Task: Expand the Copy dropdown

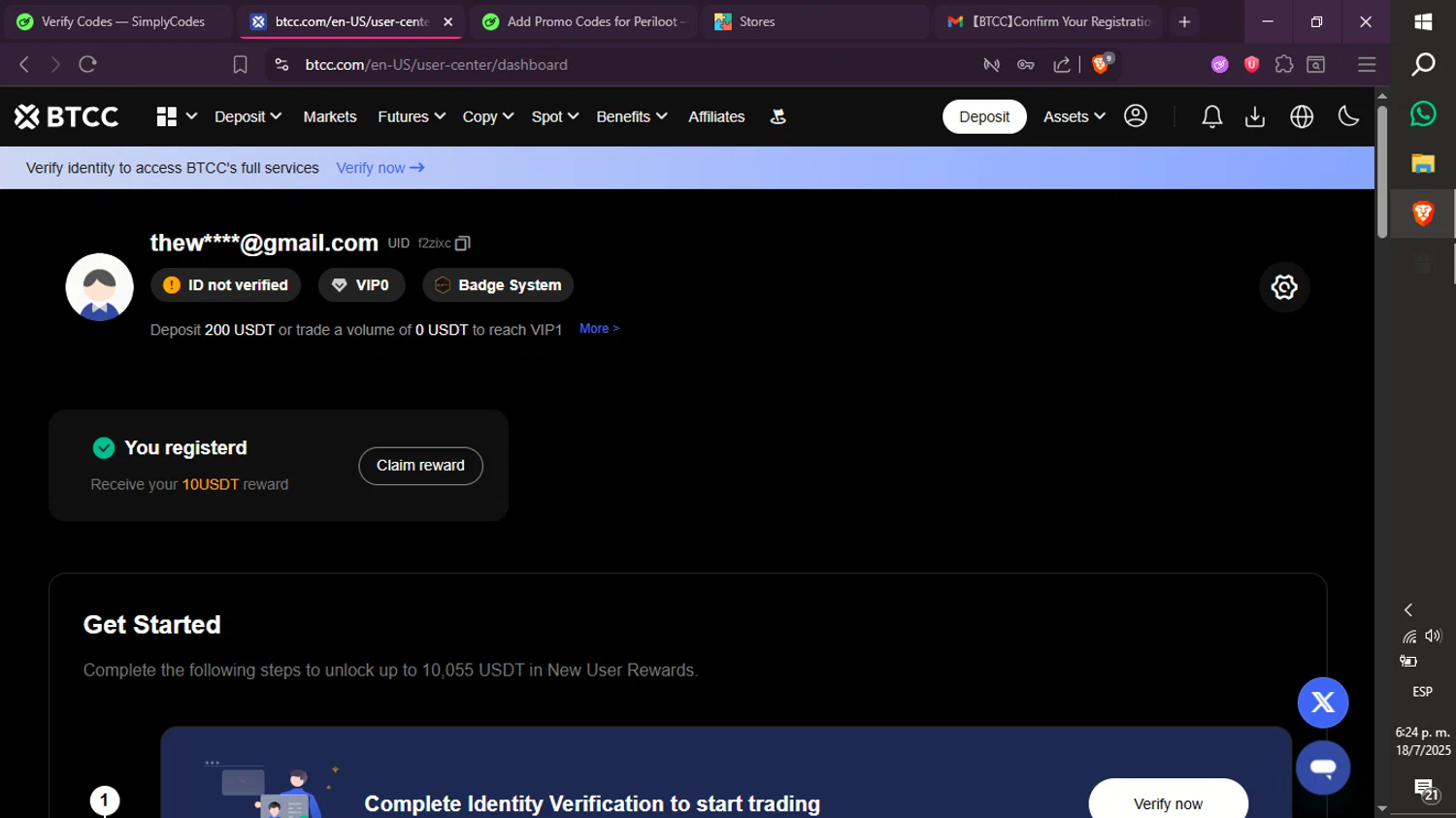Action: [x=488, y=116]
